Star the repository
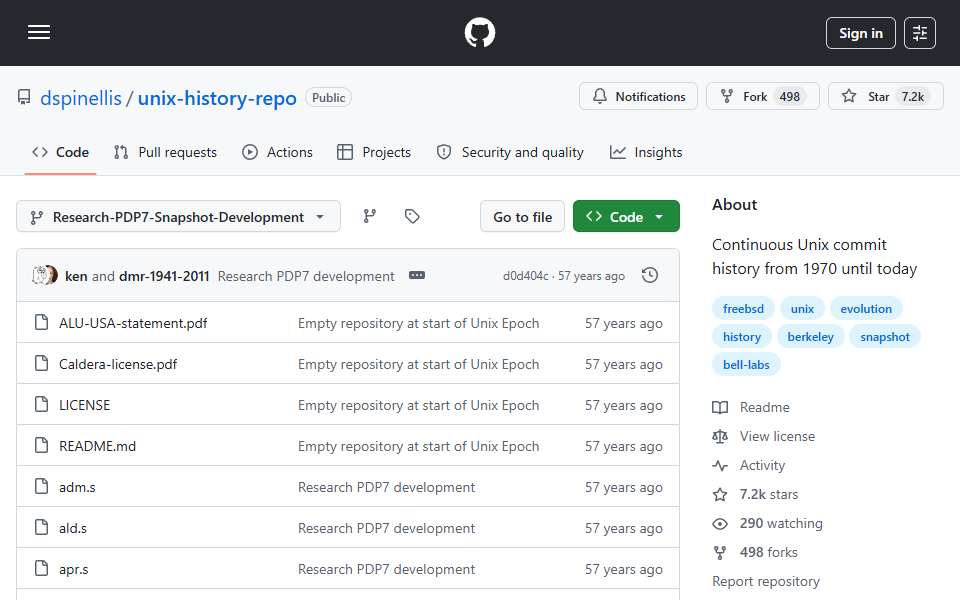Viewport: 960px width, 600px height. click(x=885, y=97)
